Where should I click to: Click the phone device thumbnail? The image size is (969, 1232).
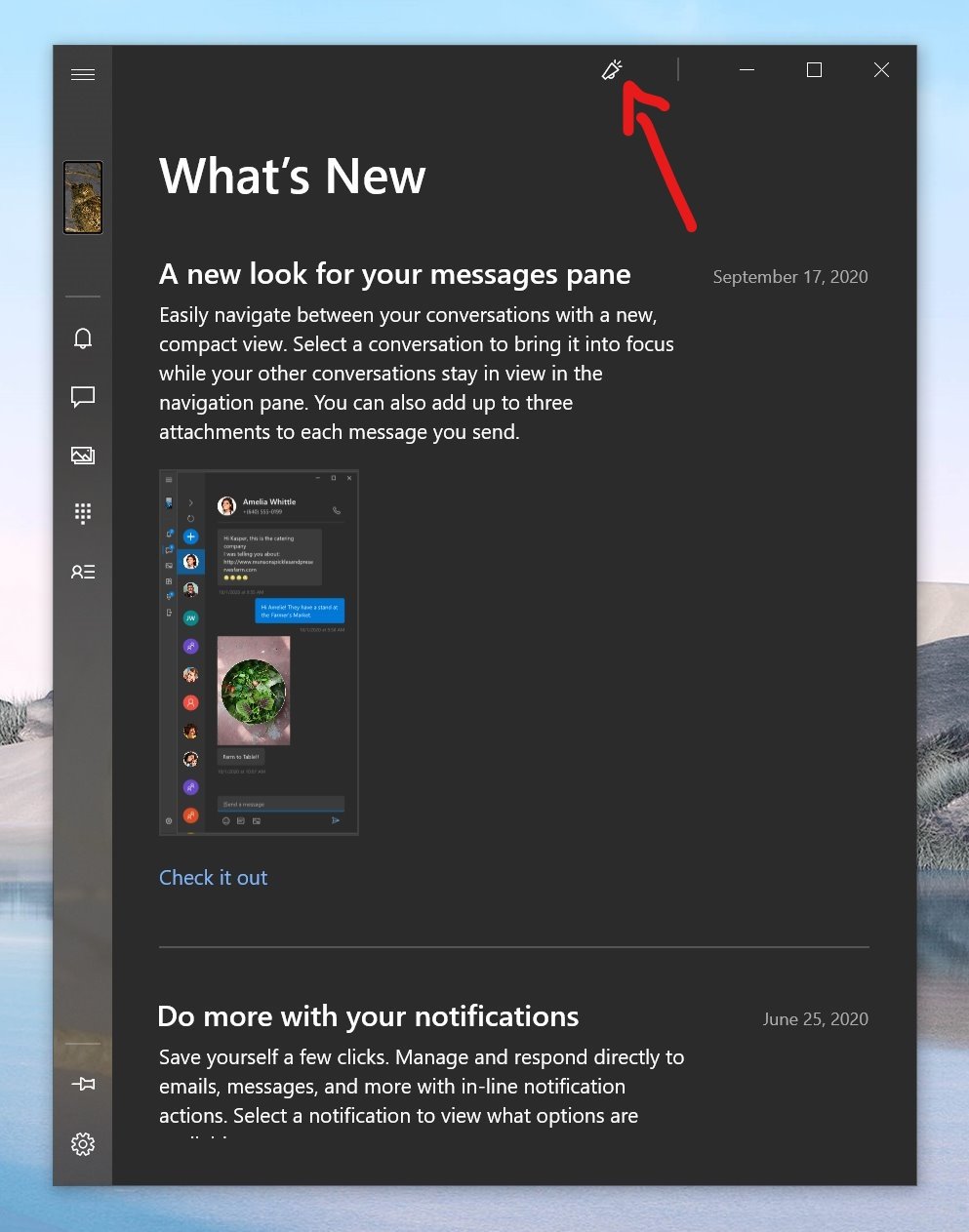click(83, 198)
